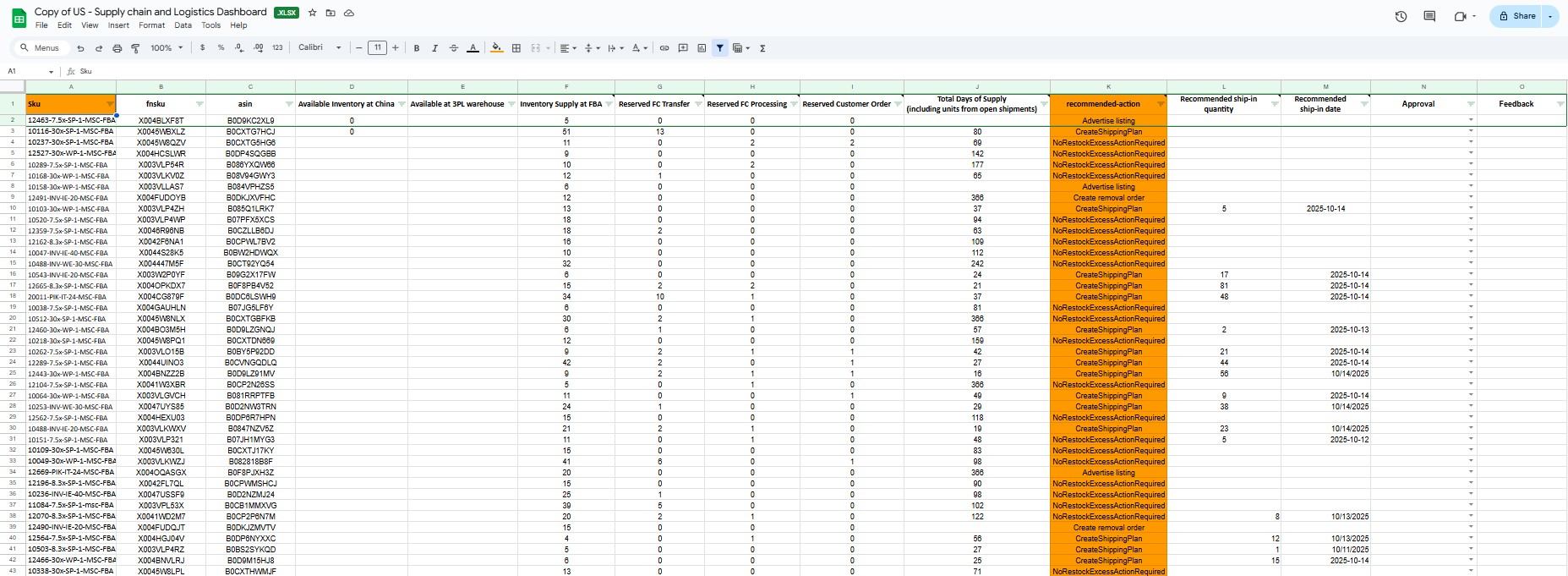Toggle the filter funnel in toolbar
This screenshot has width=1568, height=576.
tap(719, 48)
